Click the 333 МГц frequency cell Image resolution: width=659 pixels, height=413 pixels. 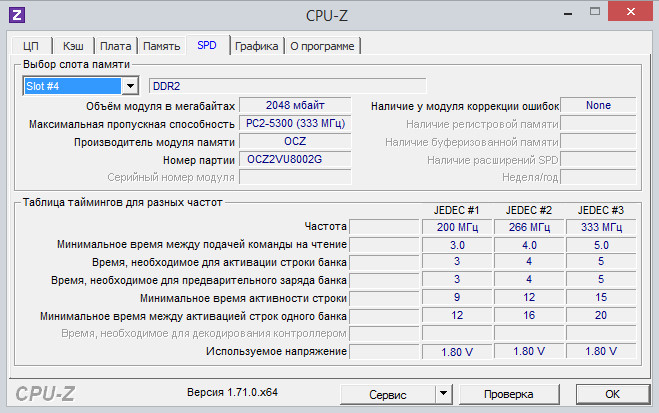coord(601,227)
